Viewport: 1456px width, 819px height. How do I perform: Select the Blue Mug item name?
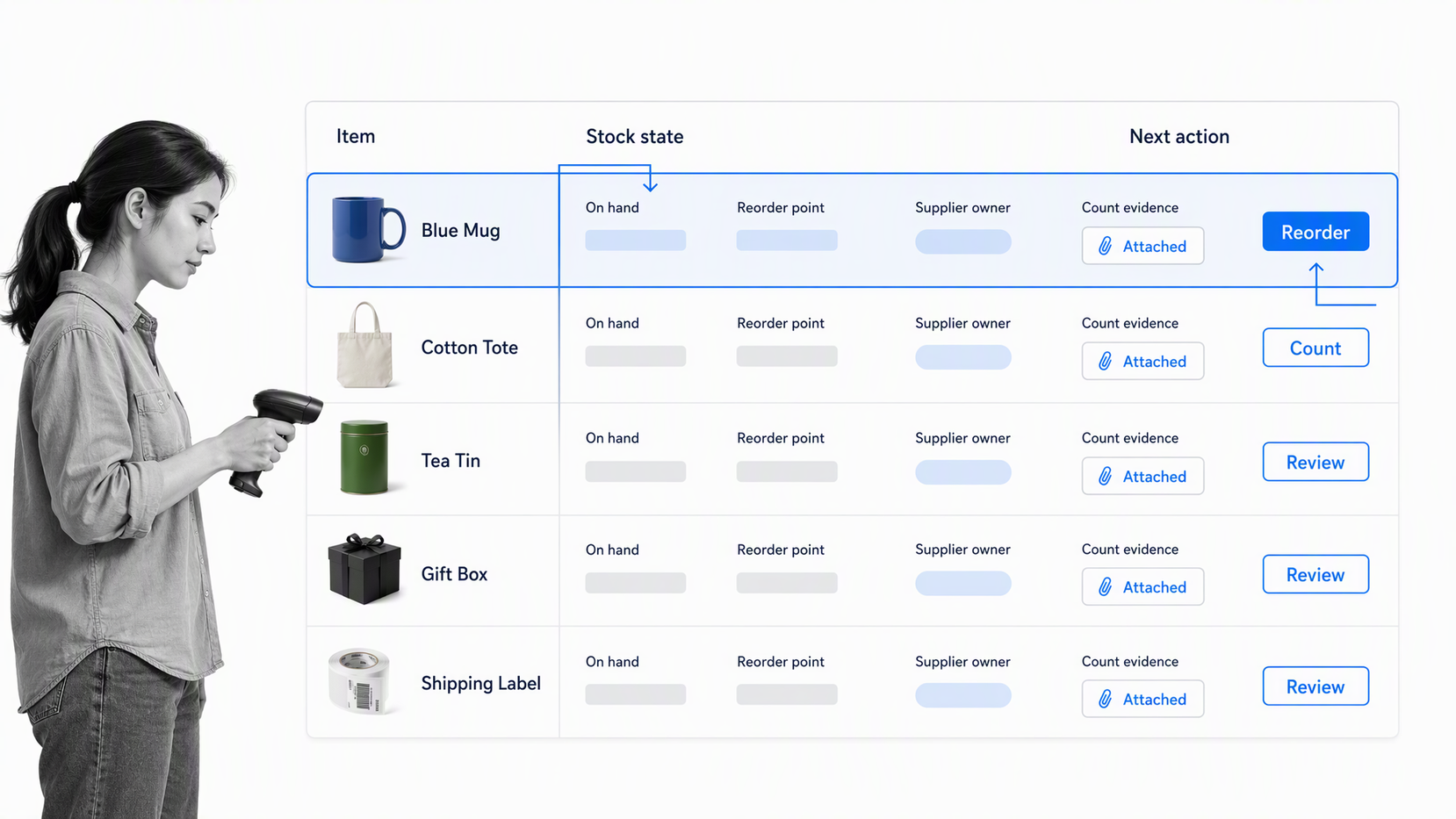point(460,230)
